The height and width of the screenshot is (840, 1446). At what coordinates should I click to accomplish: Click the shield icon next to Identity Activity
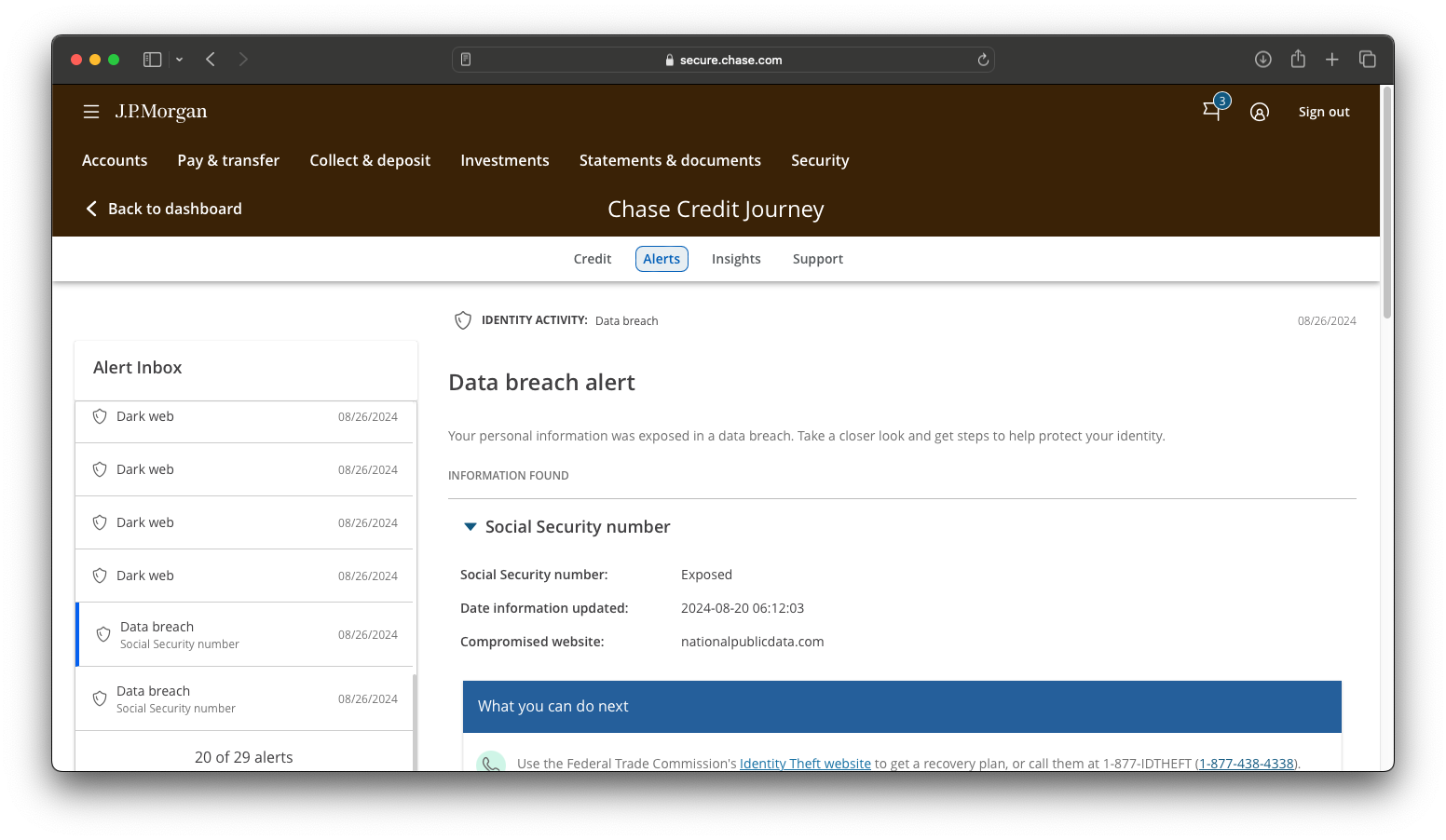[463, 320]
